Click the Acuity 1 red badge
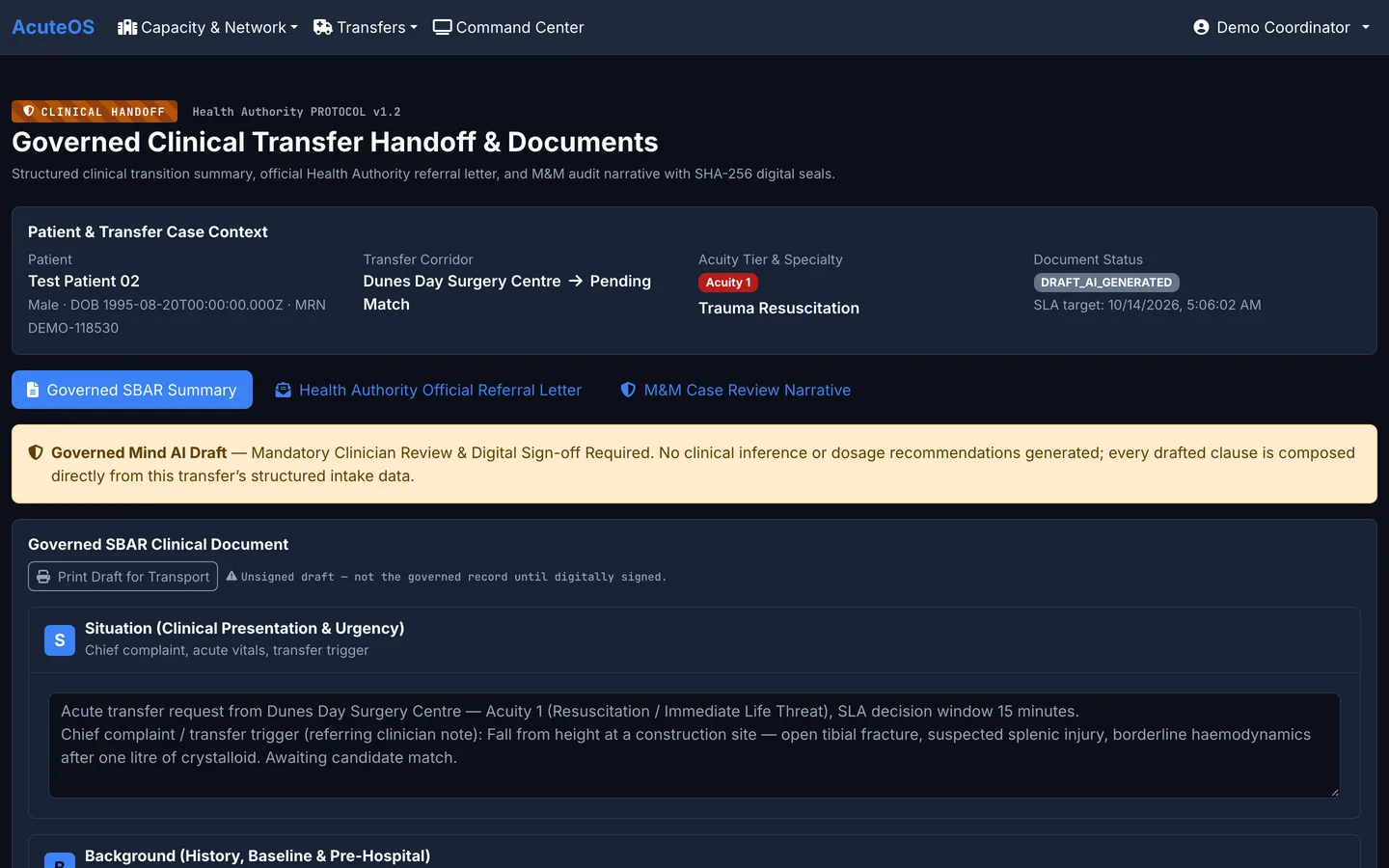Image resolution: width=1389 pixels, height=868 pixels. pos(728,283)
